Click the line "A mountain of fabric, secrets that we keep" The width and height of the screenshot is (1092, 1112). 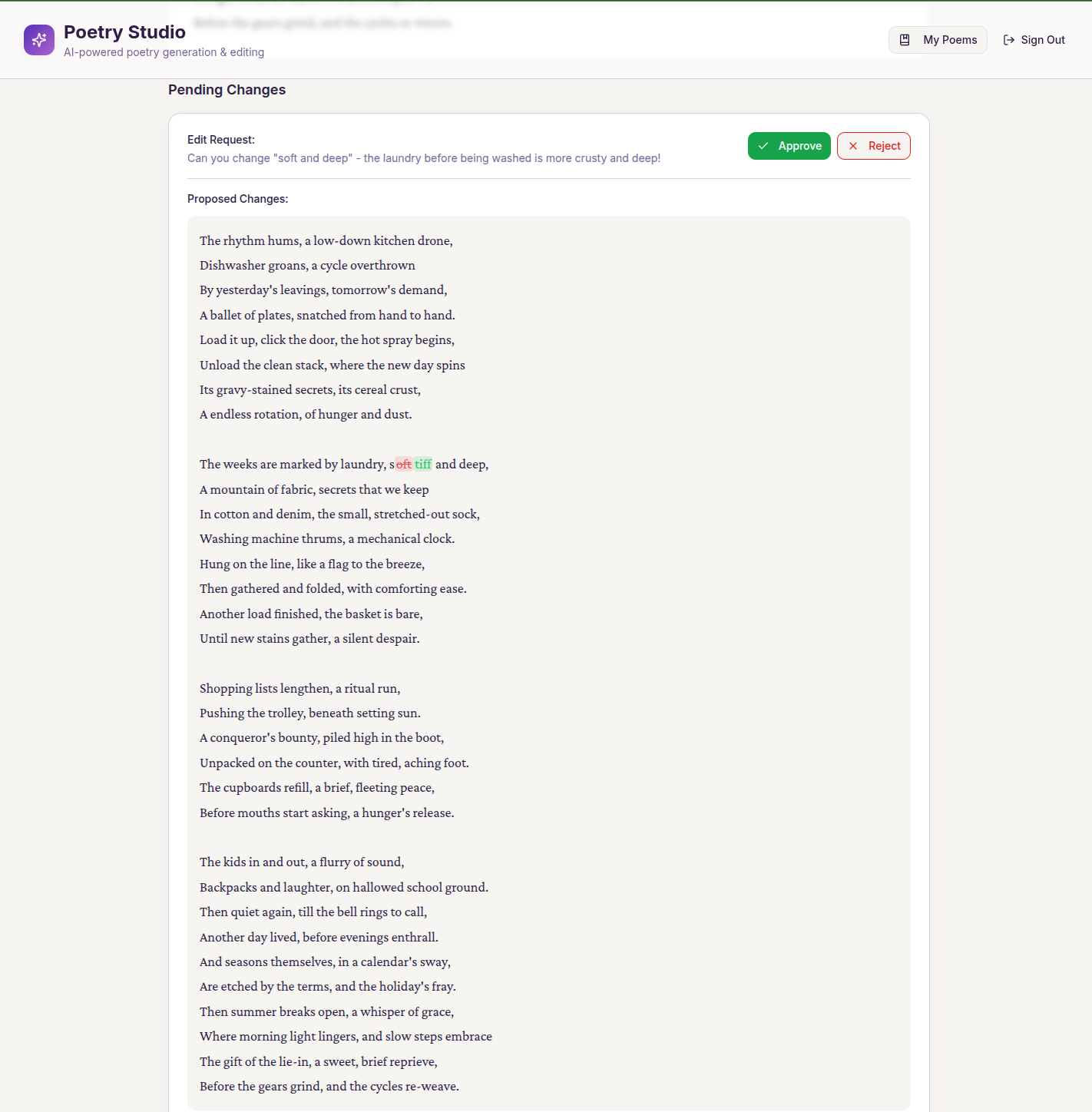pos(314,490)
